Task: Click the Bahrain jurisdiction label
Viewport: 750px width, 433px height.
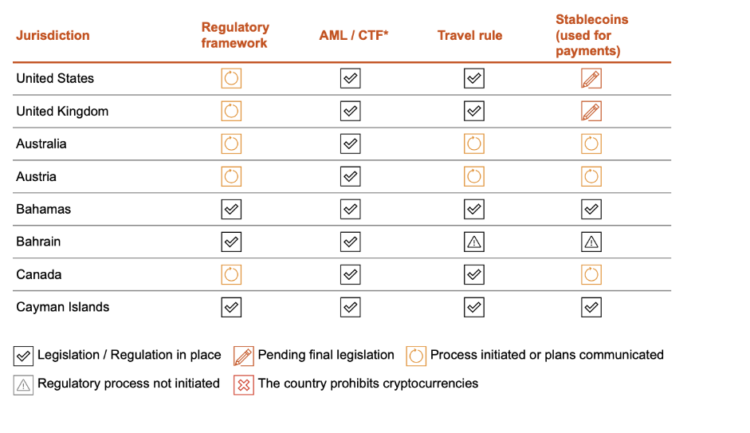Action: [x=42, y=242]
